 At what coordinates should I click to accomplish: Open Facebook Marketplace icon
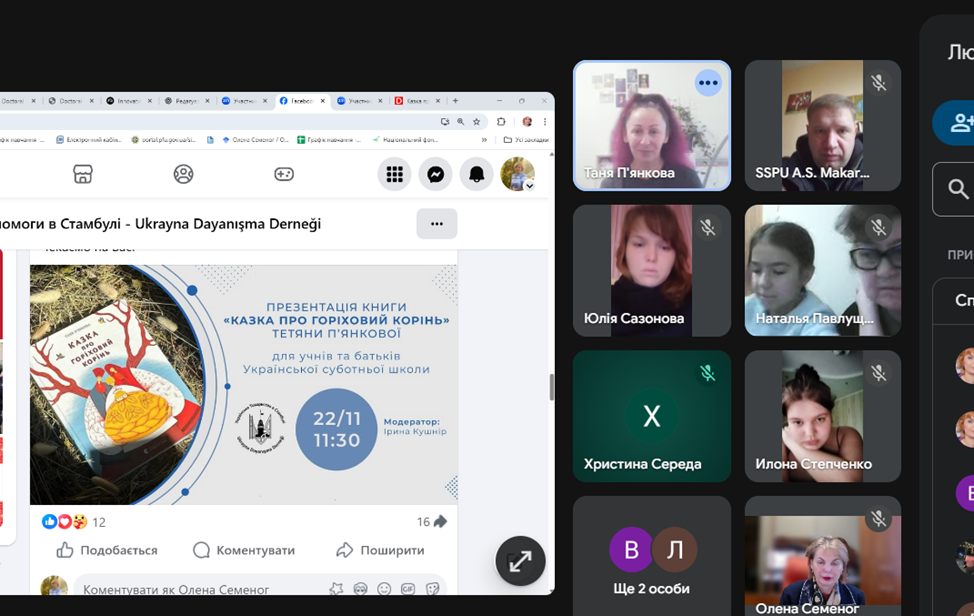tap(83, 174)
